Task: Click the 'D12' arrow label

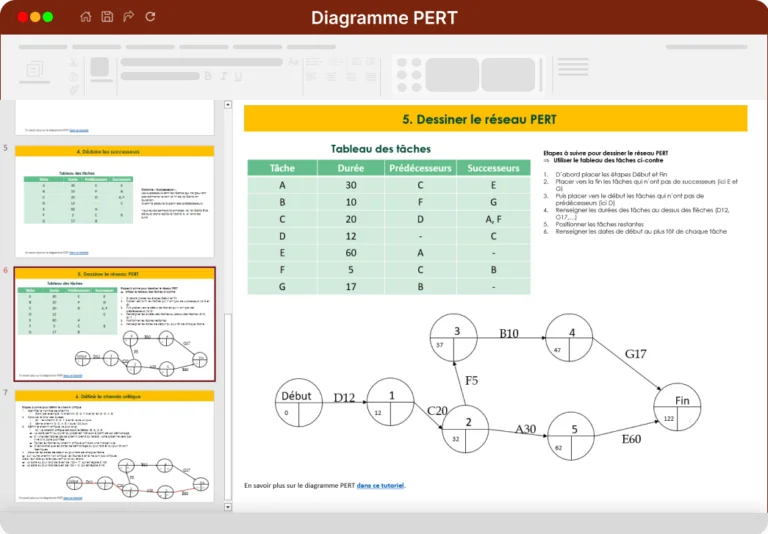Action: [x=344, y=398]
